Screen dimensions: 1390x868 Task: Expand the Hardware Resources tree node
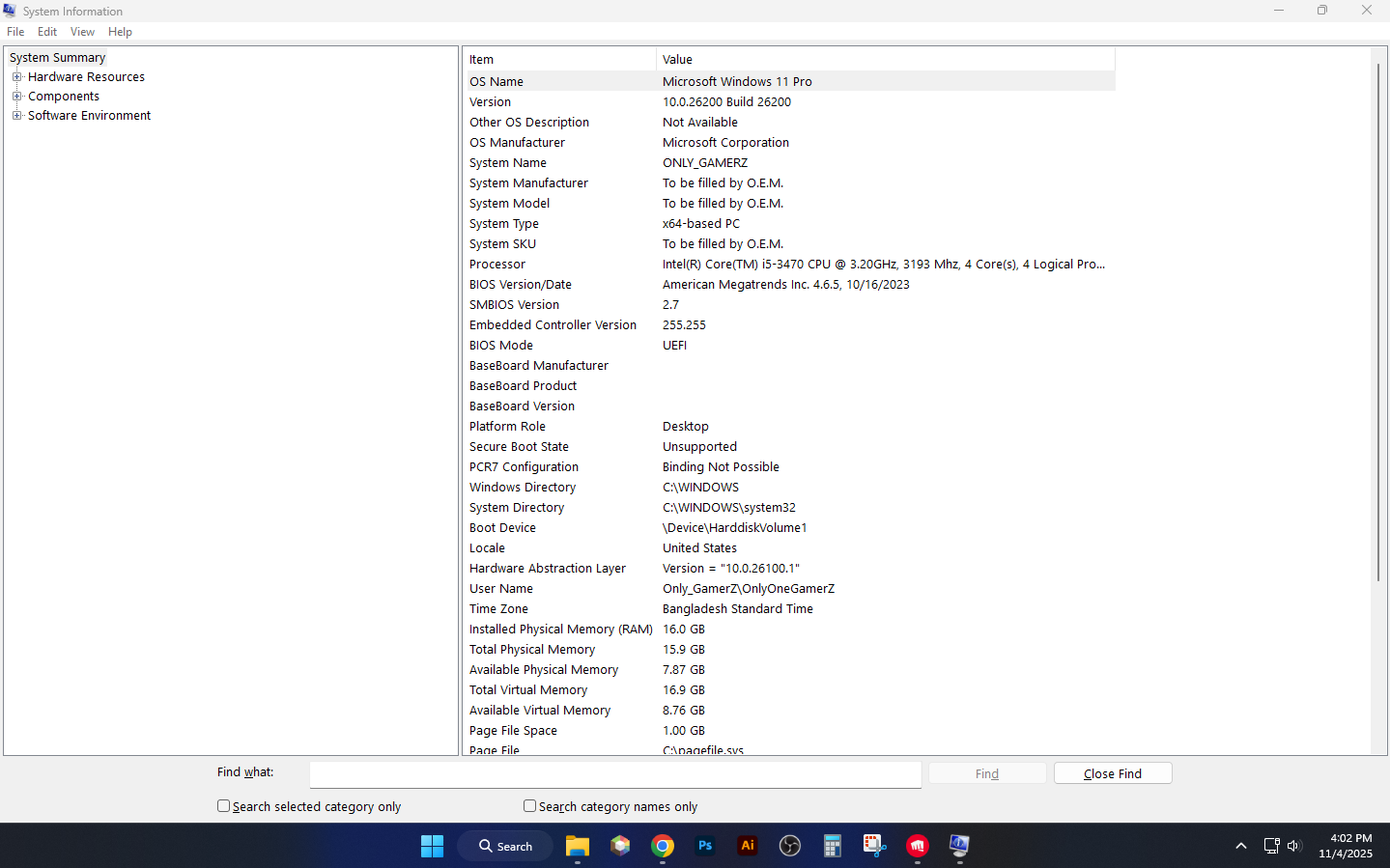(16, 77)
